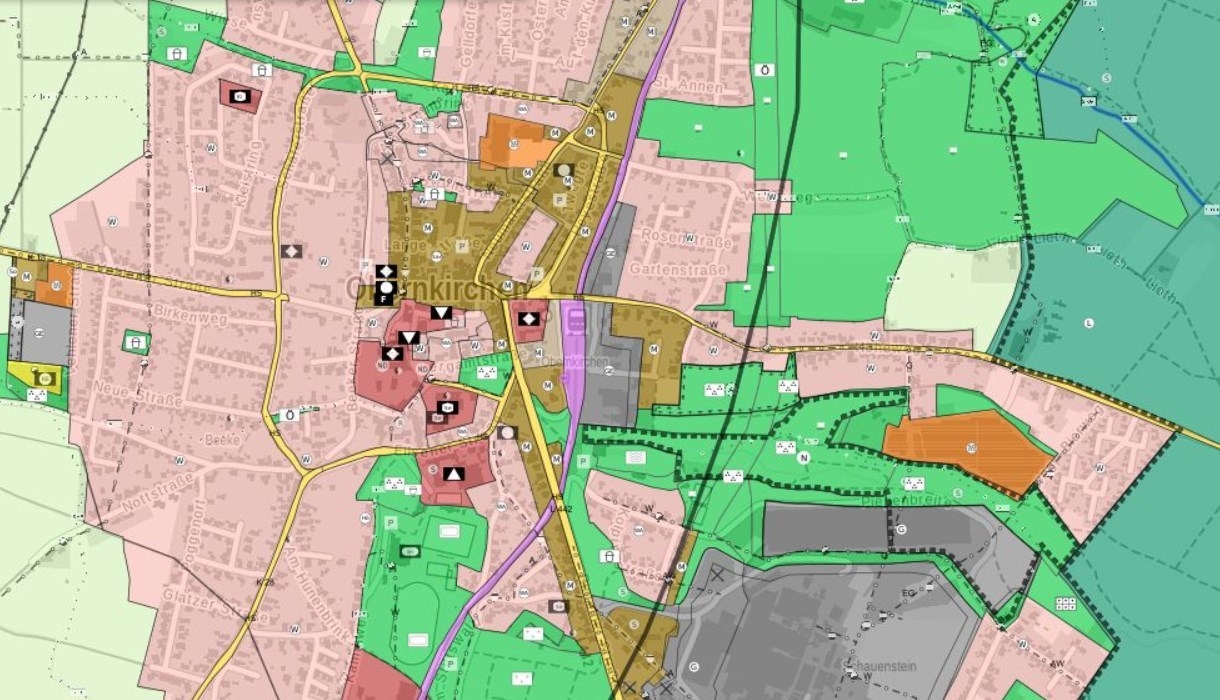Screen dimensions: 1220x700
Task: Click the nine-square grid symbol
Action: click(x=1065, y=604)
